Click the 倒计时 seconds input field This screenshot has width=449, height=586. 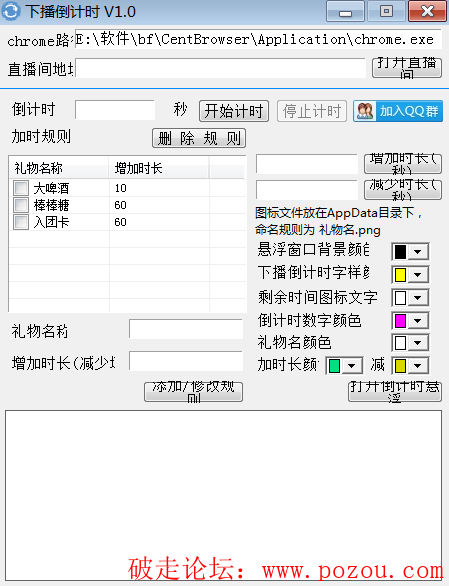(x=115, y=110)
